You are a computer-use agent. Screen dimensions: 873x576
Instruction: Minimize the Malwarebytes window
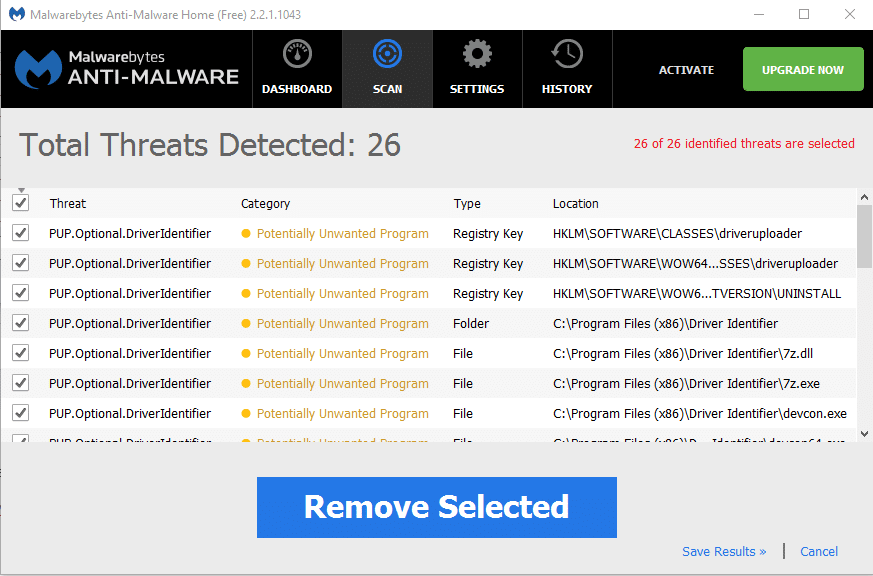(758, 14)
